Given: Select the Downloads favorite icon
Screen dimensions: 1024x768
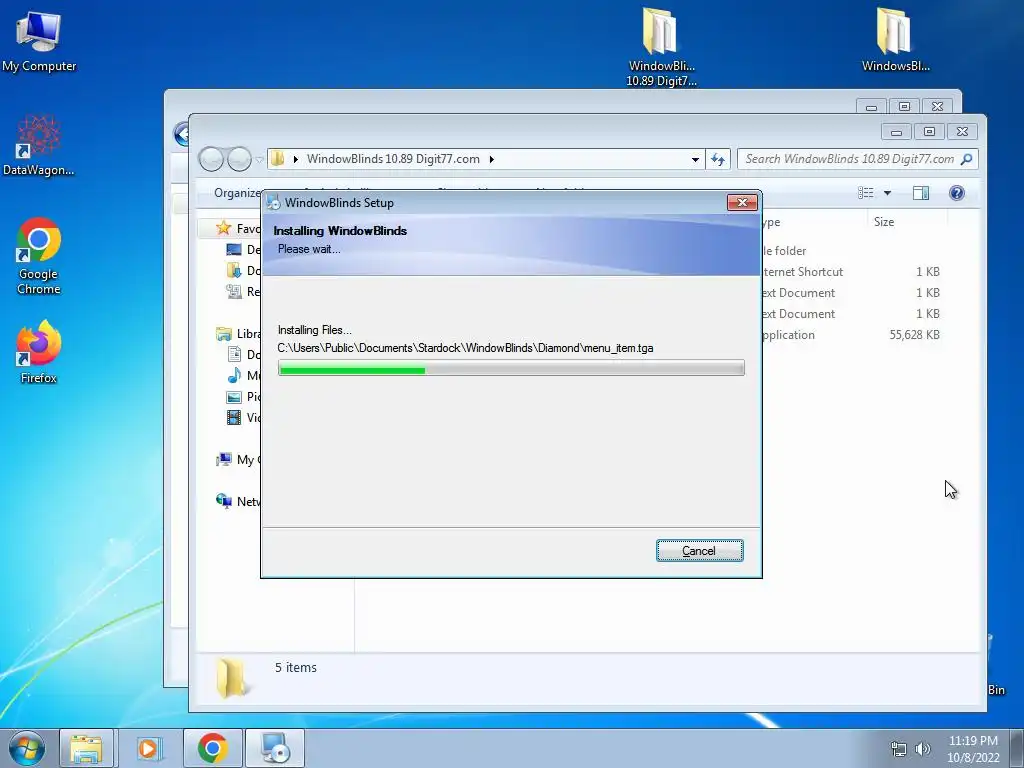Looking at the screenshot, I should 234,270.
